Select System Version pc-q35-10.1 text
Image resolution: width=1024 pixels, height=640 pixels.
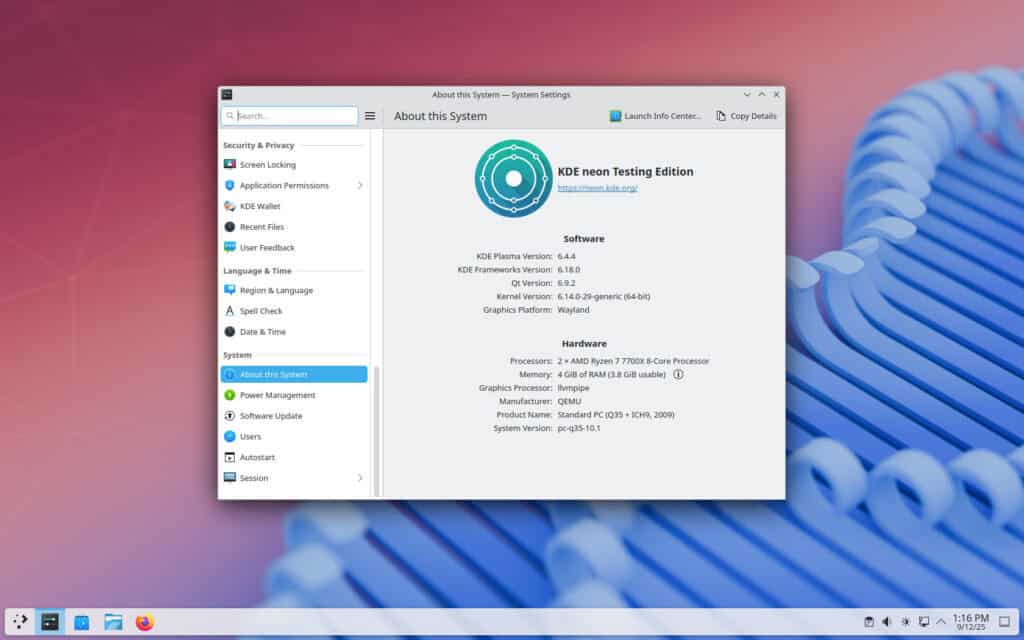[579, 428]
